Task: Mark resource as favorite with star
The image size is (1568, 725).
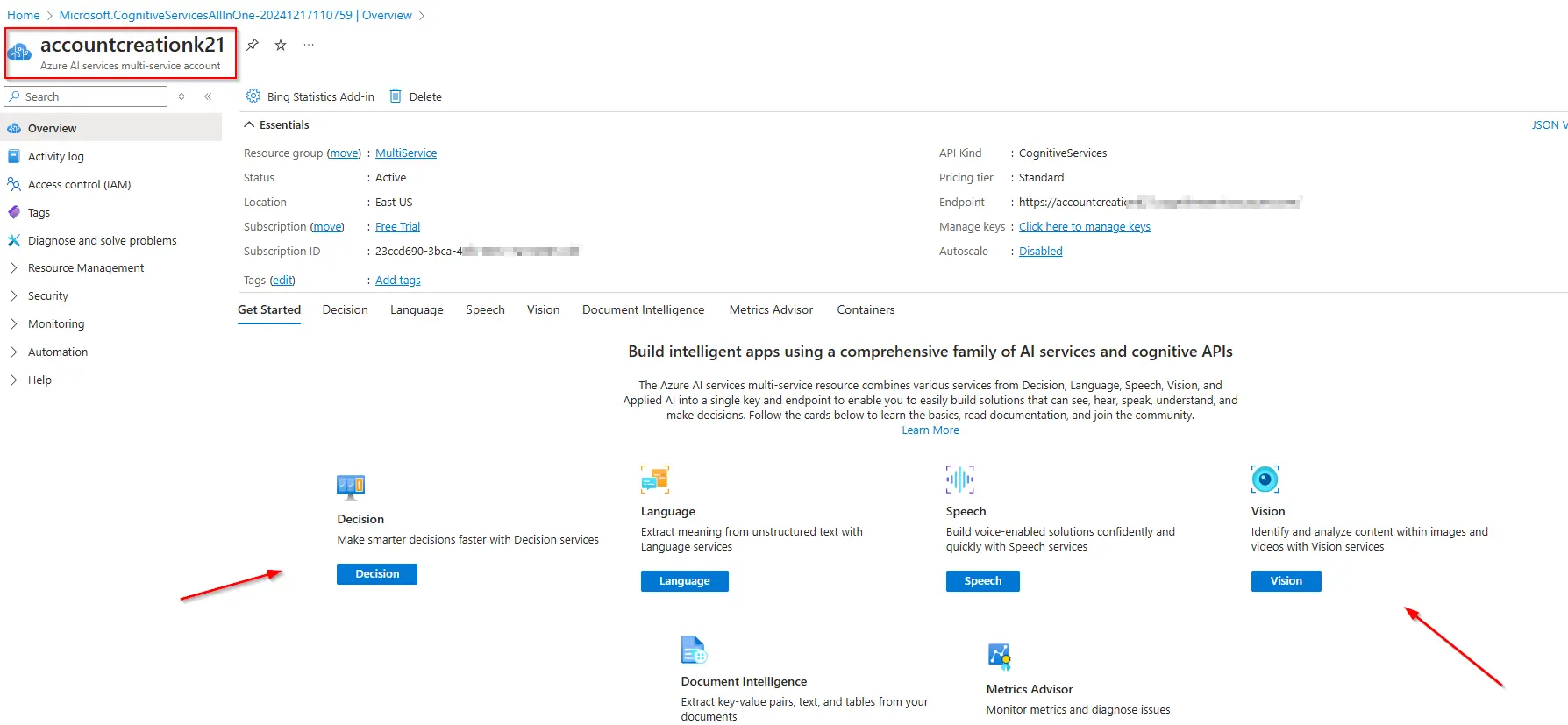Action: tap(281, 45)
